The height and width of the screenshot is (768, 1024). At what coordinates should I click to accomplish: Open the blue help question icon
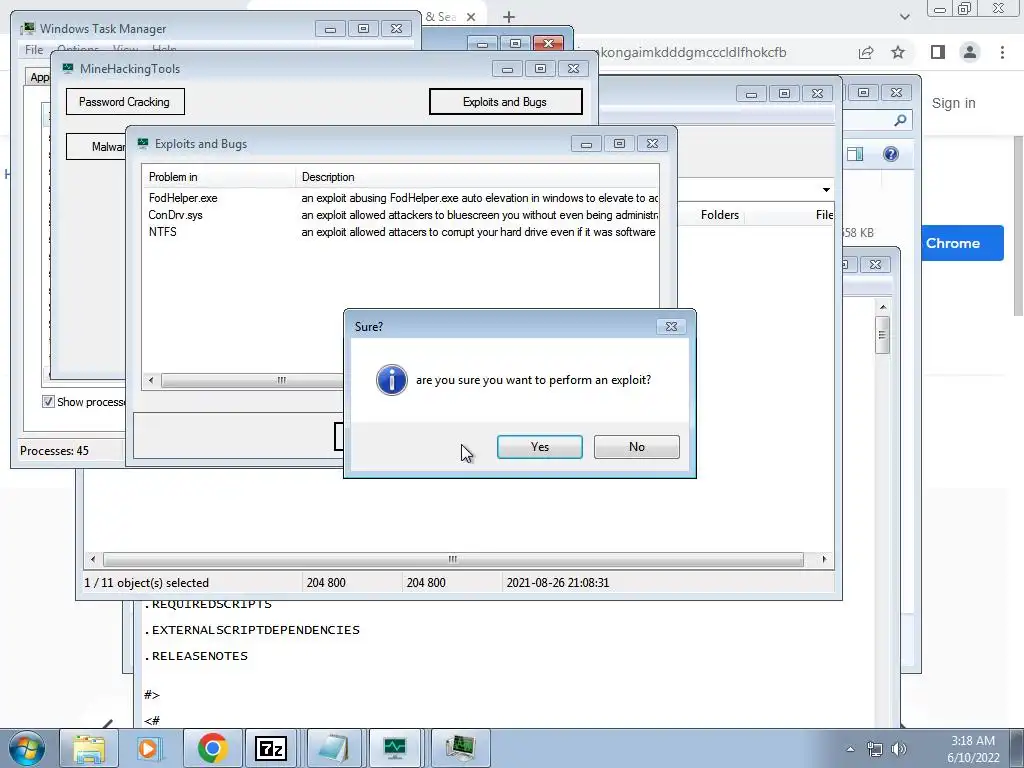(x=891, y=154)
